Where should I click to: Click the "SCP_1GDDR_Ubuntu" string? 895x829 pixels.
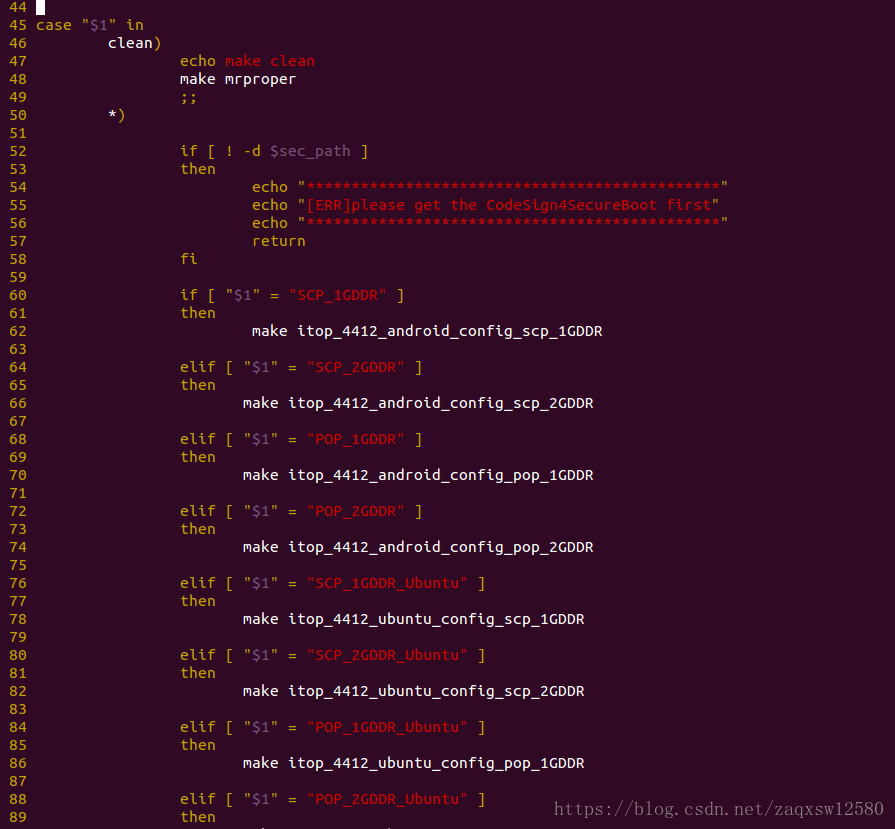click(x=387, y=583)
